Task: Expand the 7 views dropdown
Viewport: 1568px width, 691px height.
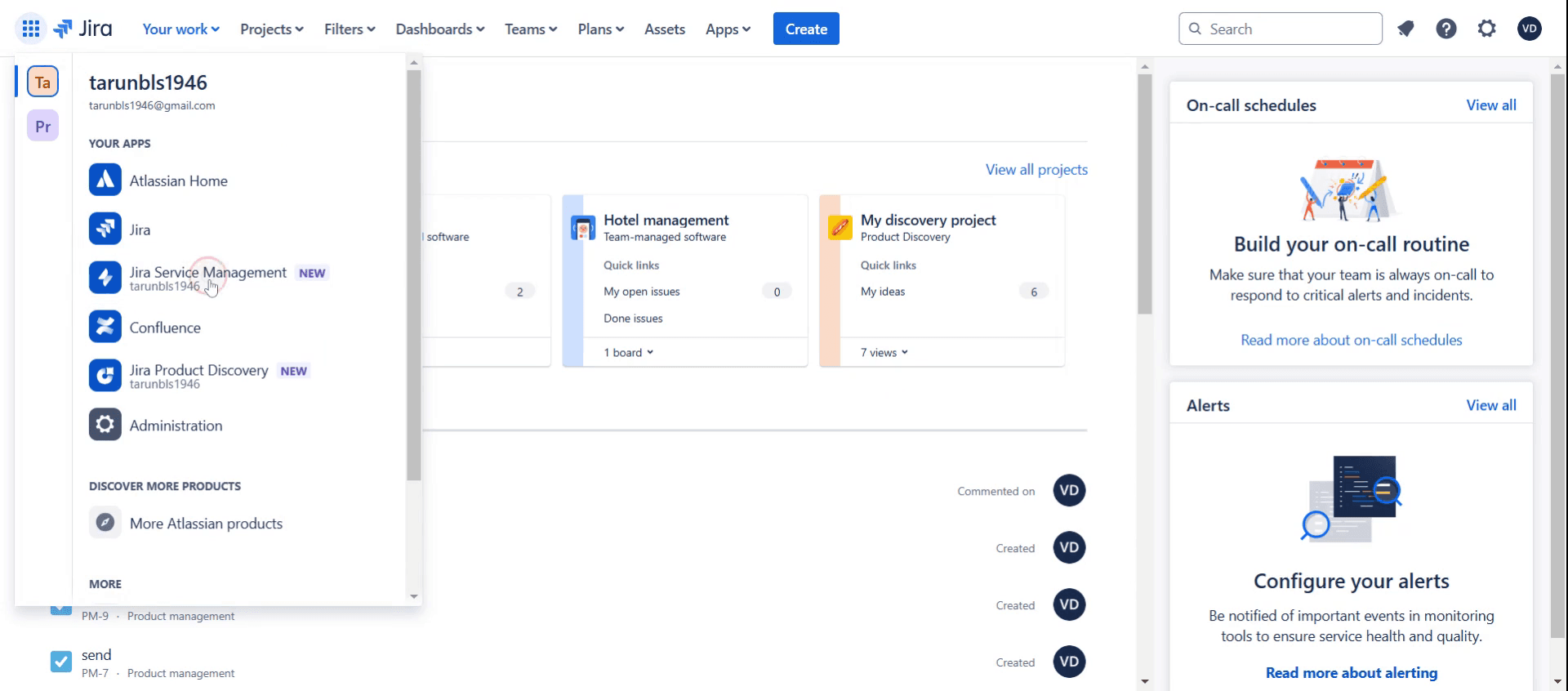Action: coord(884,352)
